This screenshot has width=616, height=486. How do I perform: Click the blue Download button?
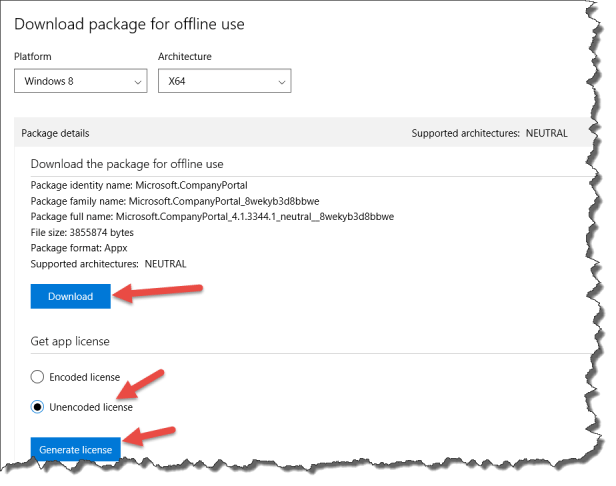coord(70,296)
